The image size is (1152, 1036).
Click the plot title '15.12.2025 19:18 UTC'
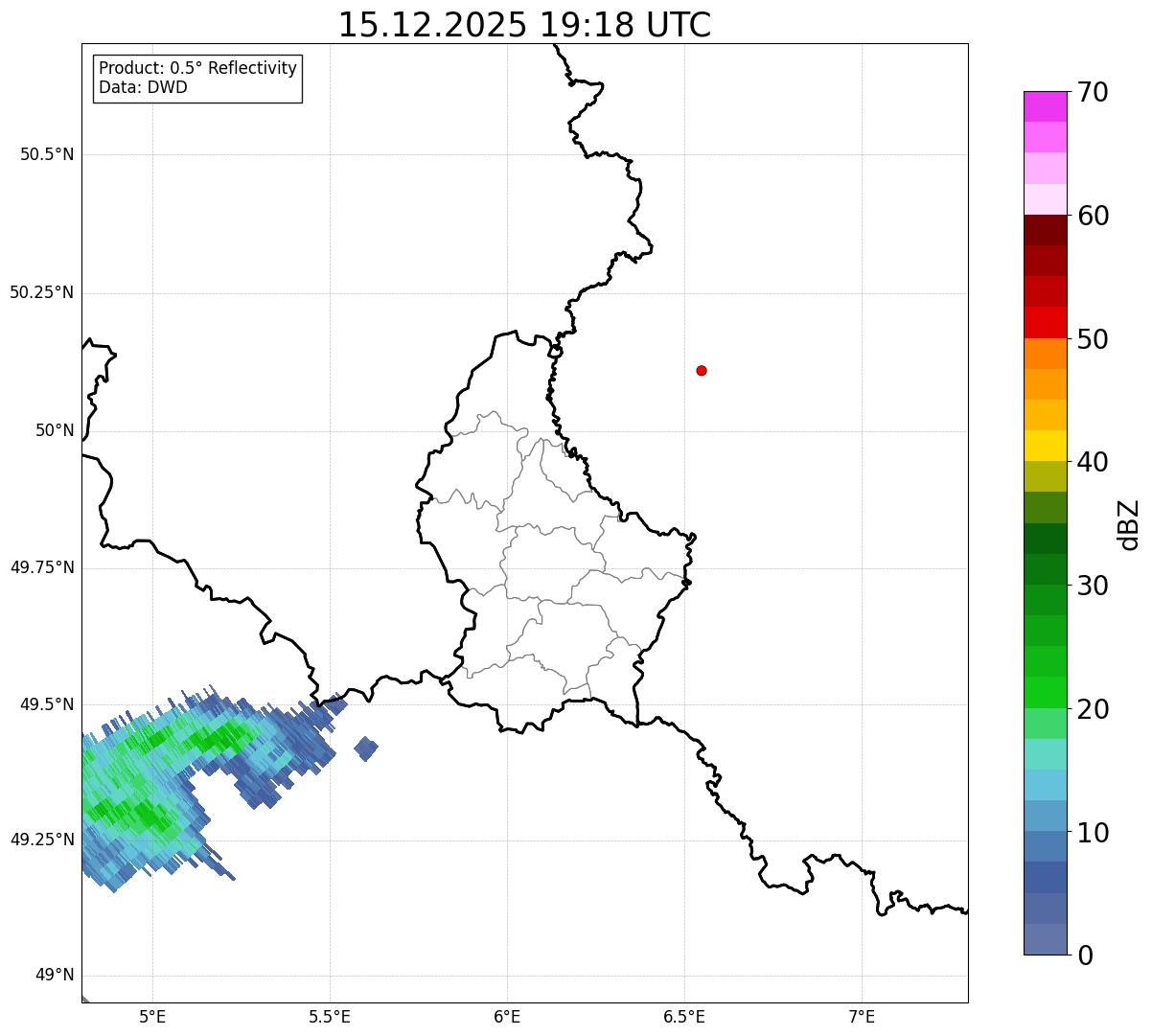pos(524,25)
